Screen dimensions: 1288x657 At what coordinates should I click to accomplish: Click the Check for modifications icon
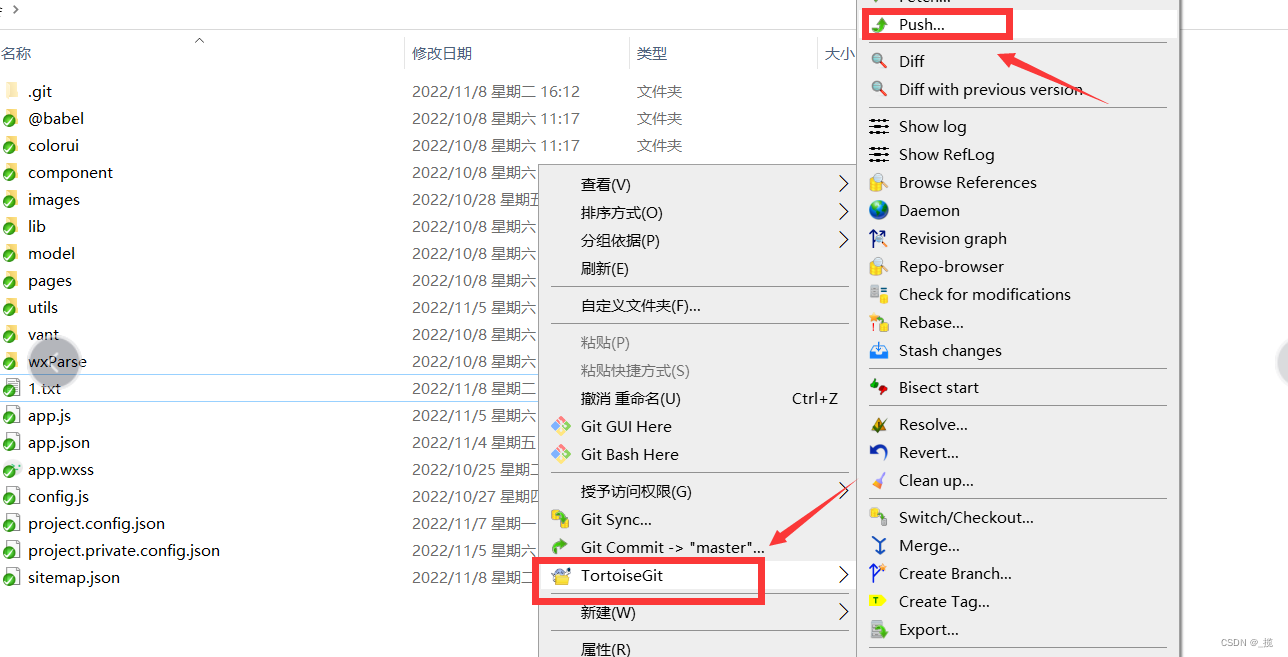pos(879,294)
